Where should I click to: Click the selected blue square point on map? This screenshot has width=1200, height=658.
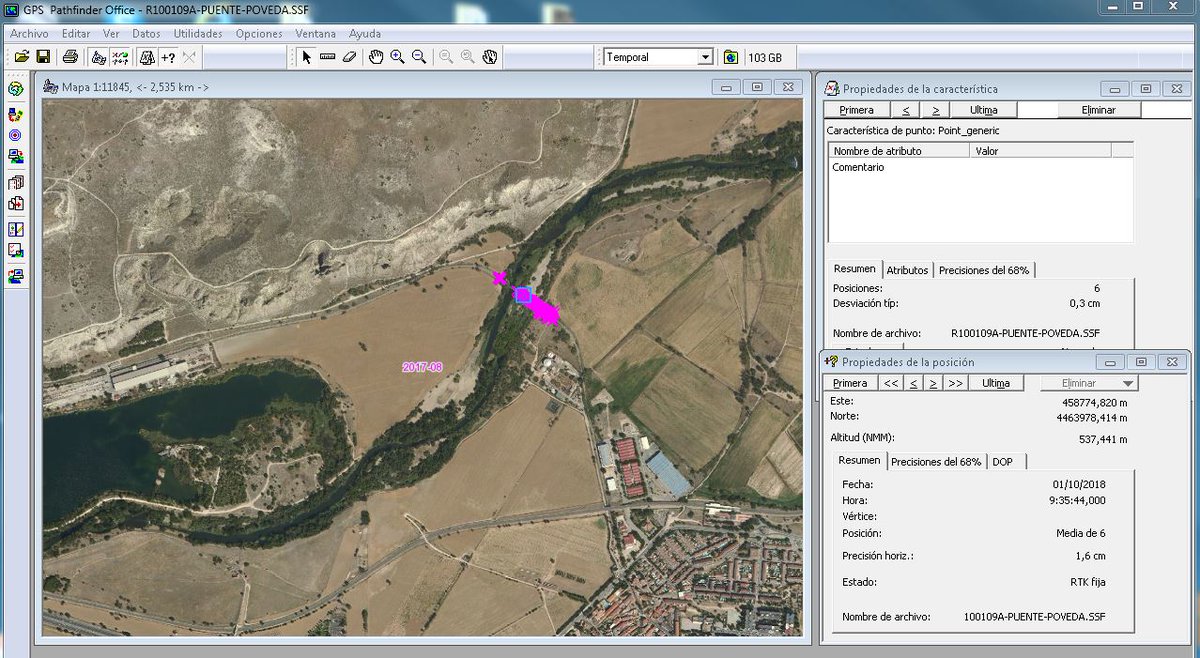522,294
